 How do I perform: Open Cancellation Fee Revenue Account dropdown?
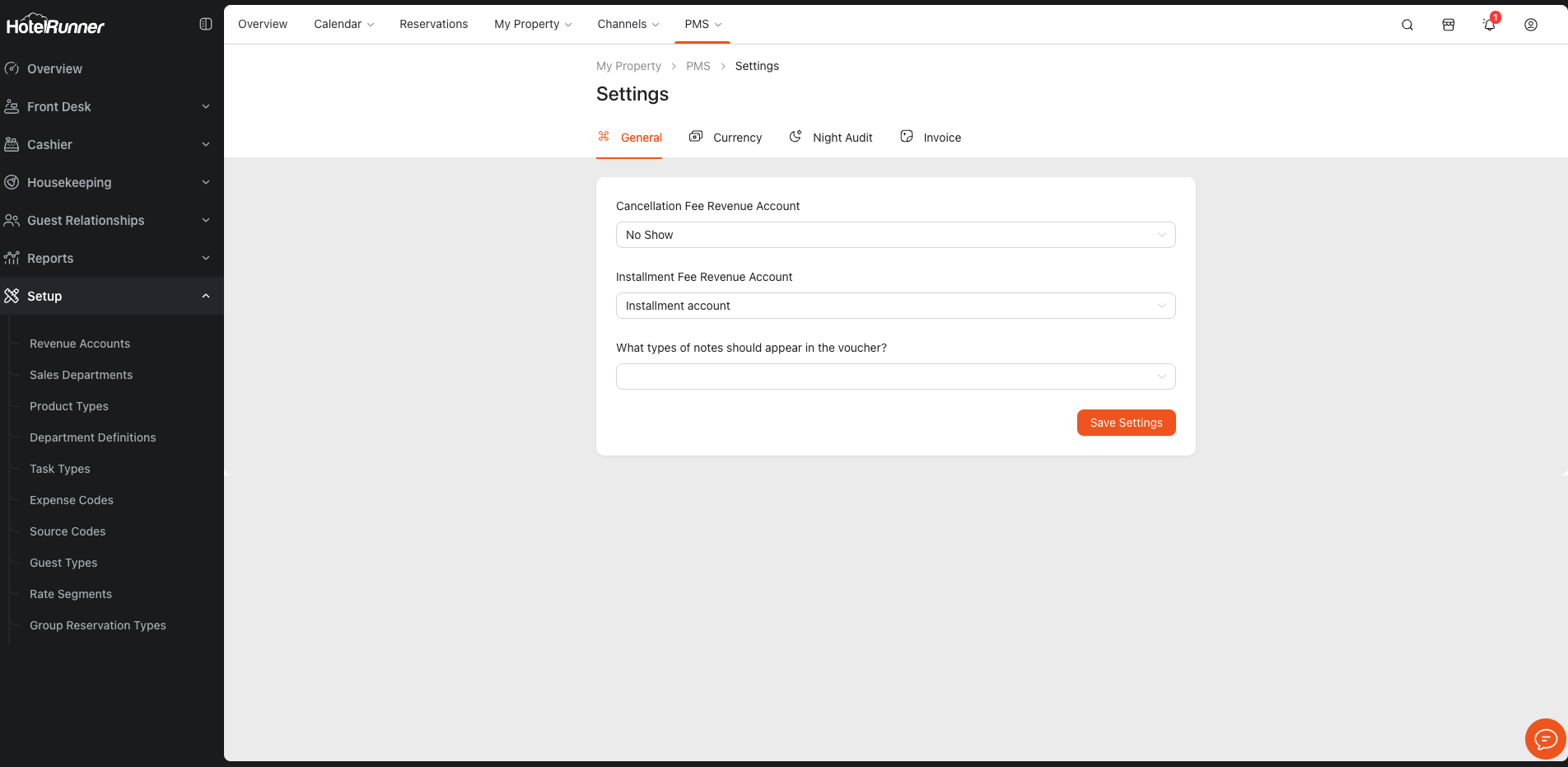(x=895, y=235)
